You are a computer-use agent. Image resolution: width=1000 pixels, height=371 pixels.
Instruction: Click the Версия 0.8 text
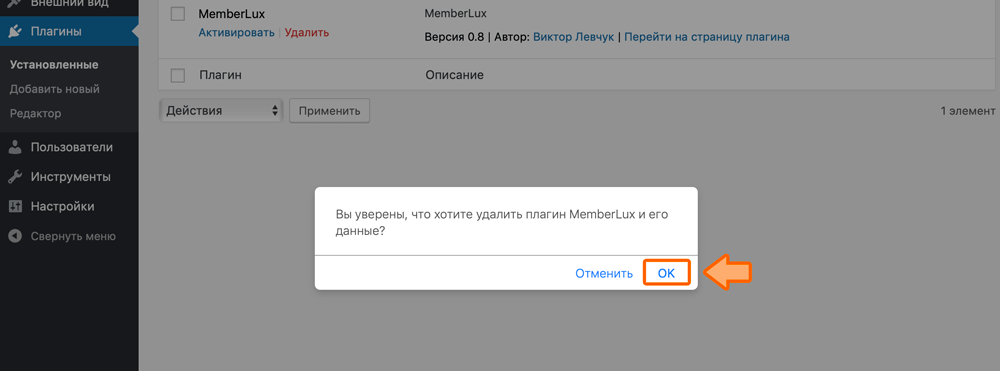coord(454,37)
